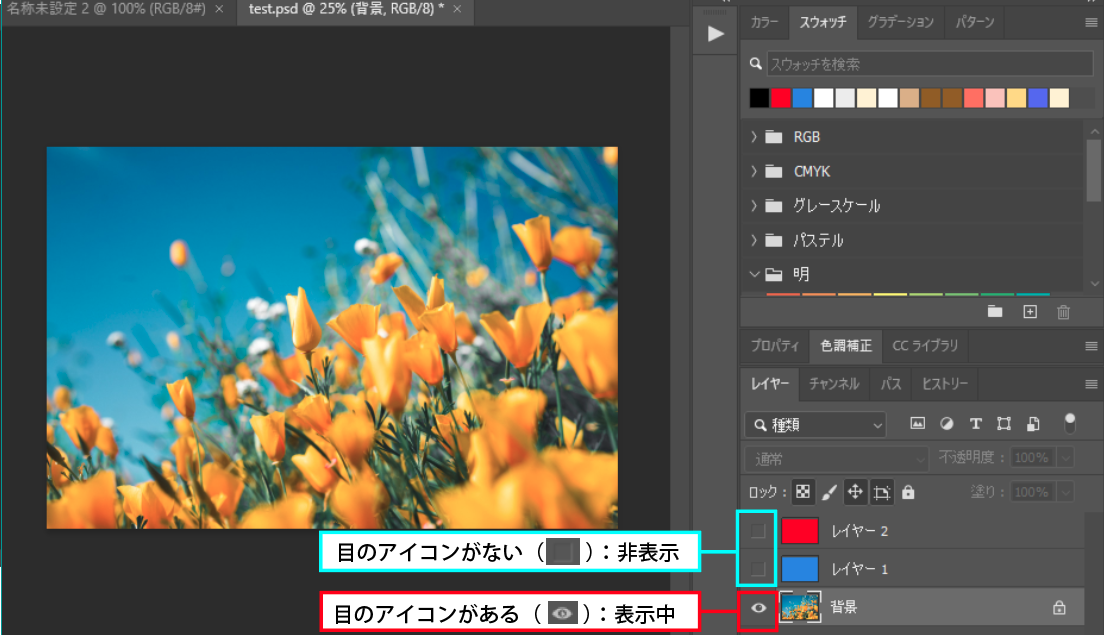Filter layers by pixel layers icon
The height and width of the screenshot is (635, 1104).
(917, 423)
